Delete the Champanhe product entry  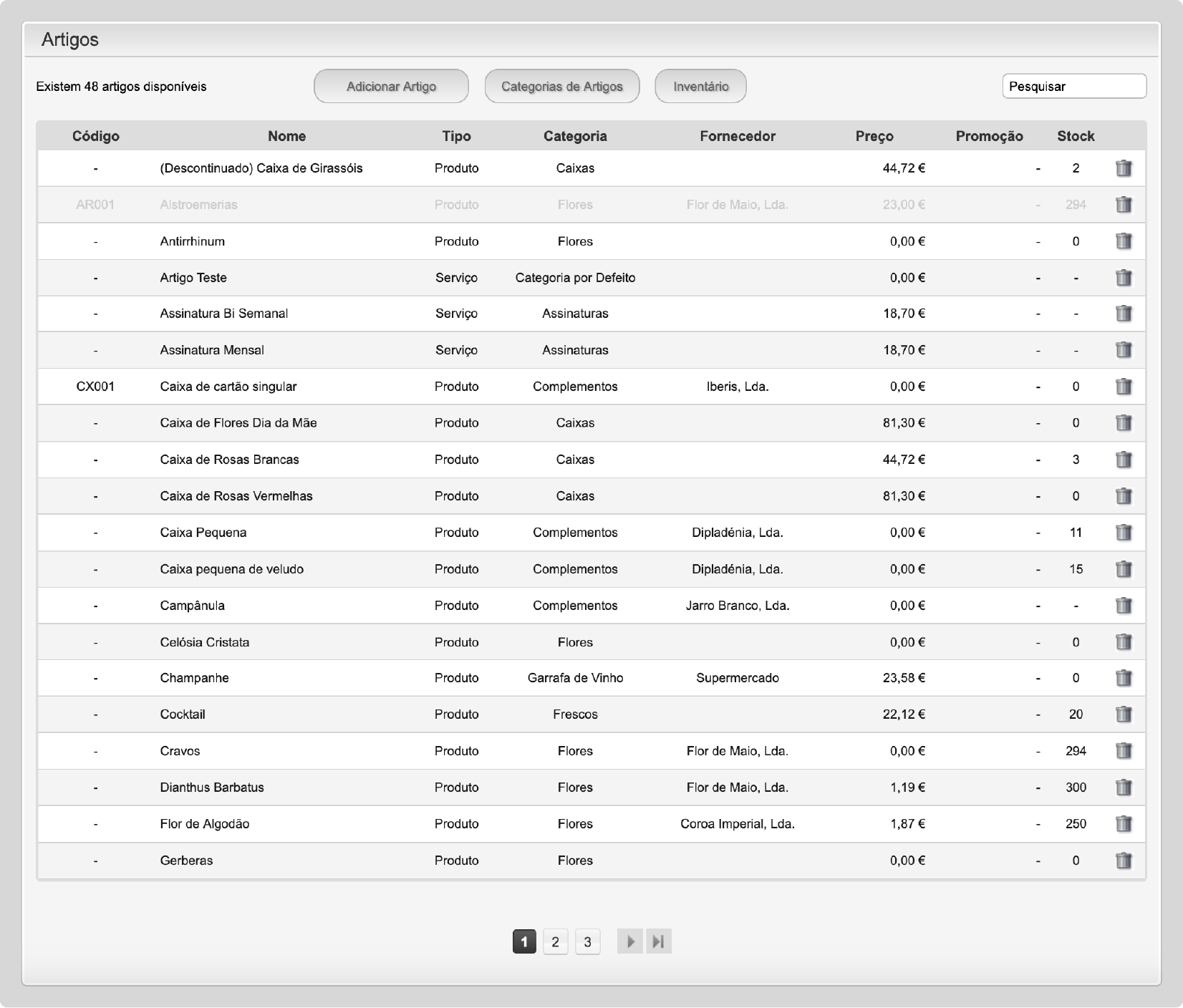(1123, 678)
